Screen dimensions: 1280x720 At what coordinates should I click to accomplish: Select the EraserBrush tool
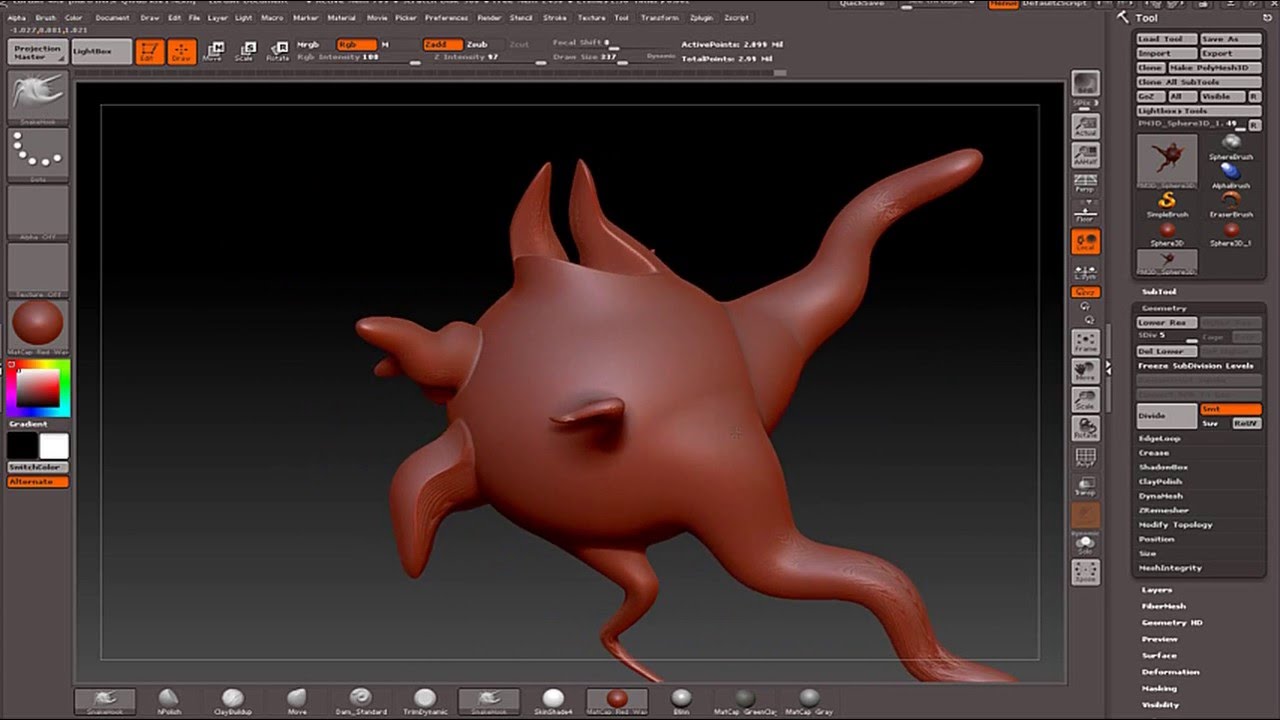point(1230,203)
